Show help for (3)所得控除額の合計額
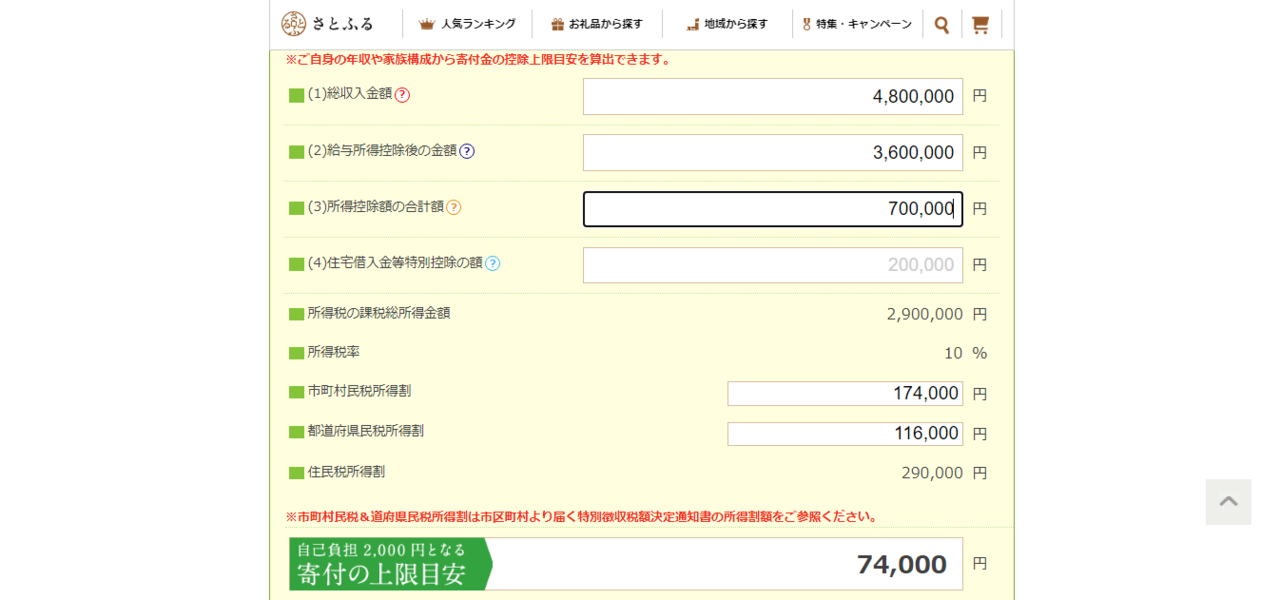This screenshot has width=1280, height=600. pyautogui.click(x=453, y=207)
